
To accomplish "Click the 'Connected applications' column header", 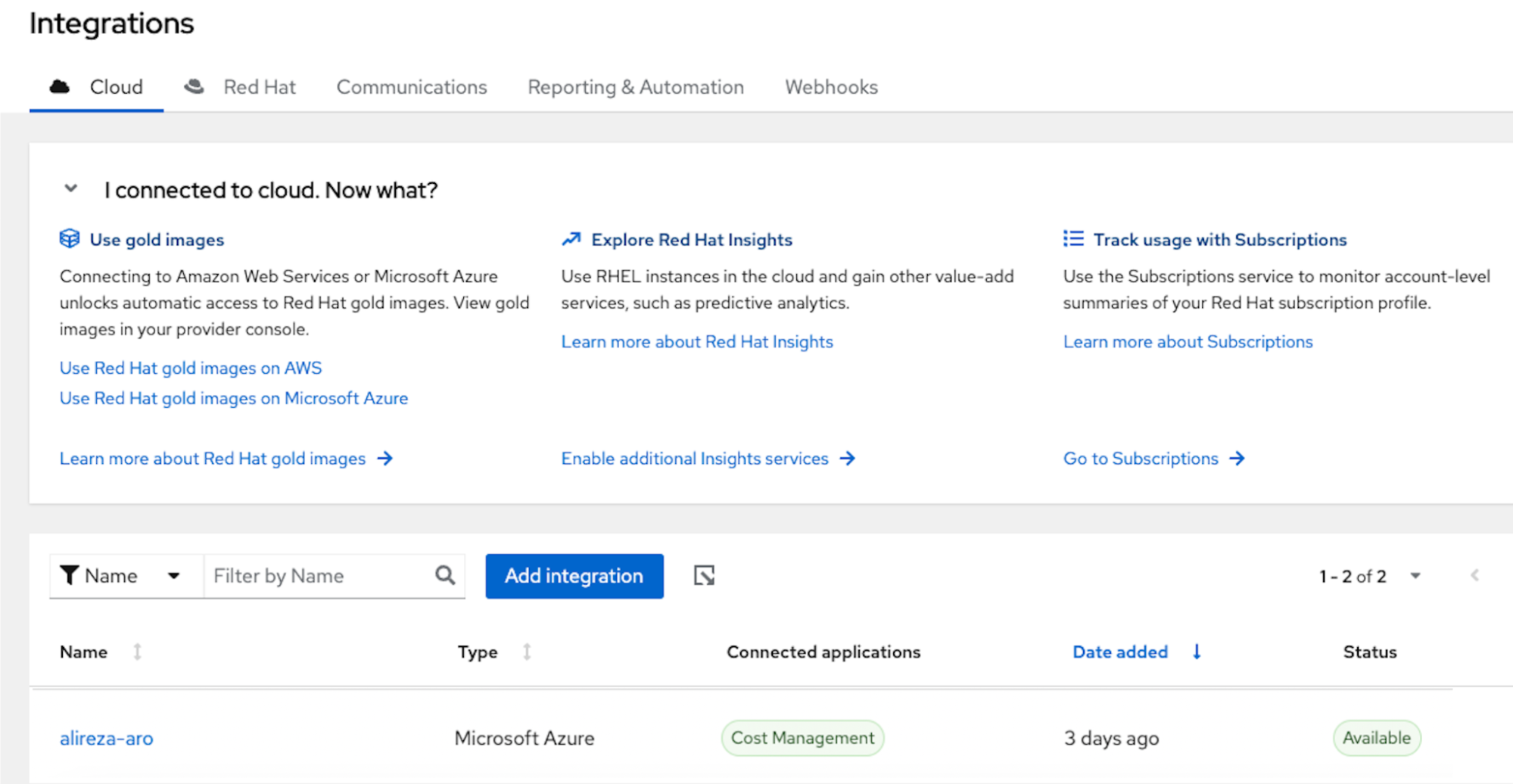I will click(x=823, y=652).
